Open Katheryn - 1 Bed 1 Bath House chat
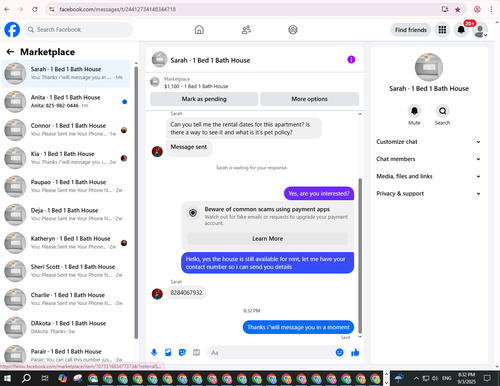Viewport: 500px width, 386px height. (x=66, y=243)
